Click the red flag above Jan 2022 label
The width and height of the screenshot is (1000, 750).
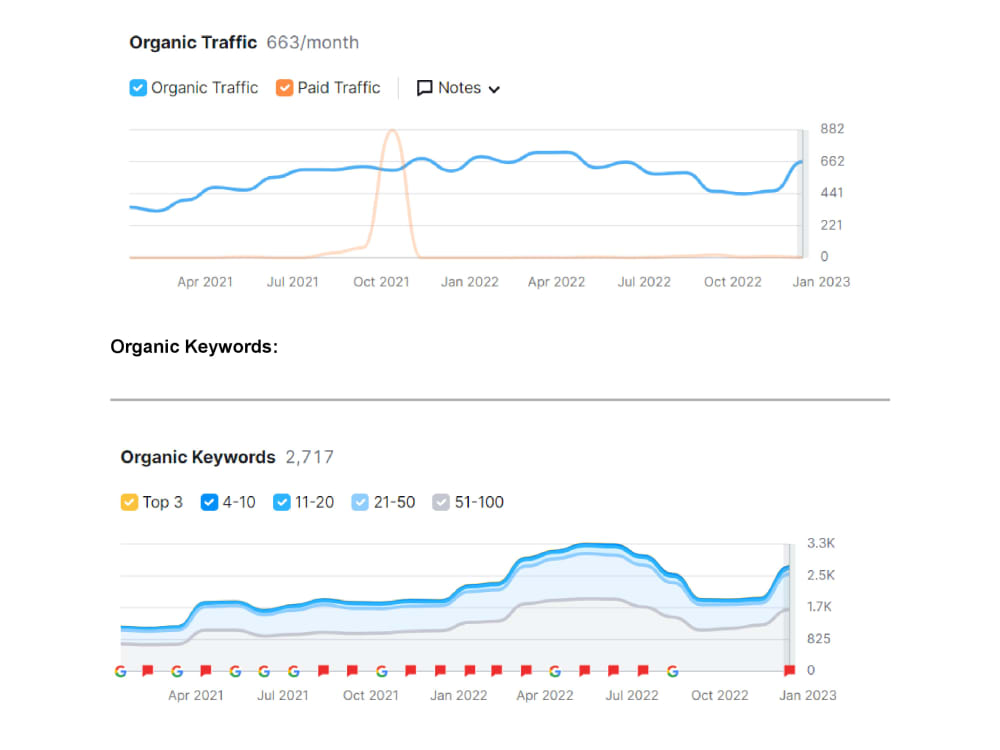[470, 670]
